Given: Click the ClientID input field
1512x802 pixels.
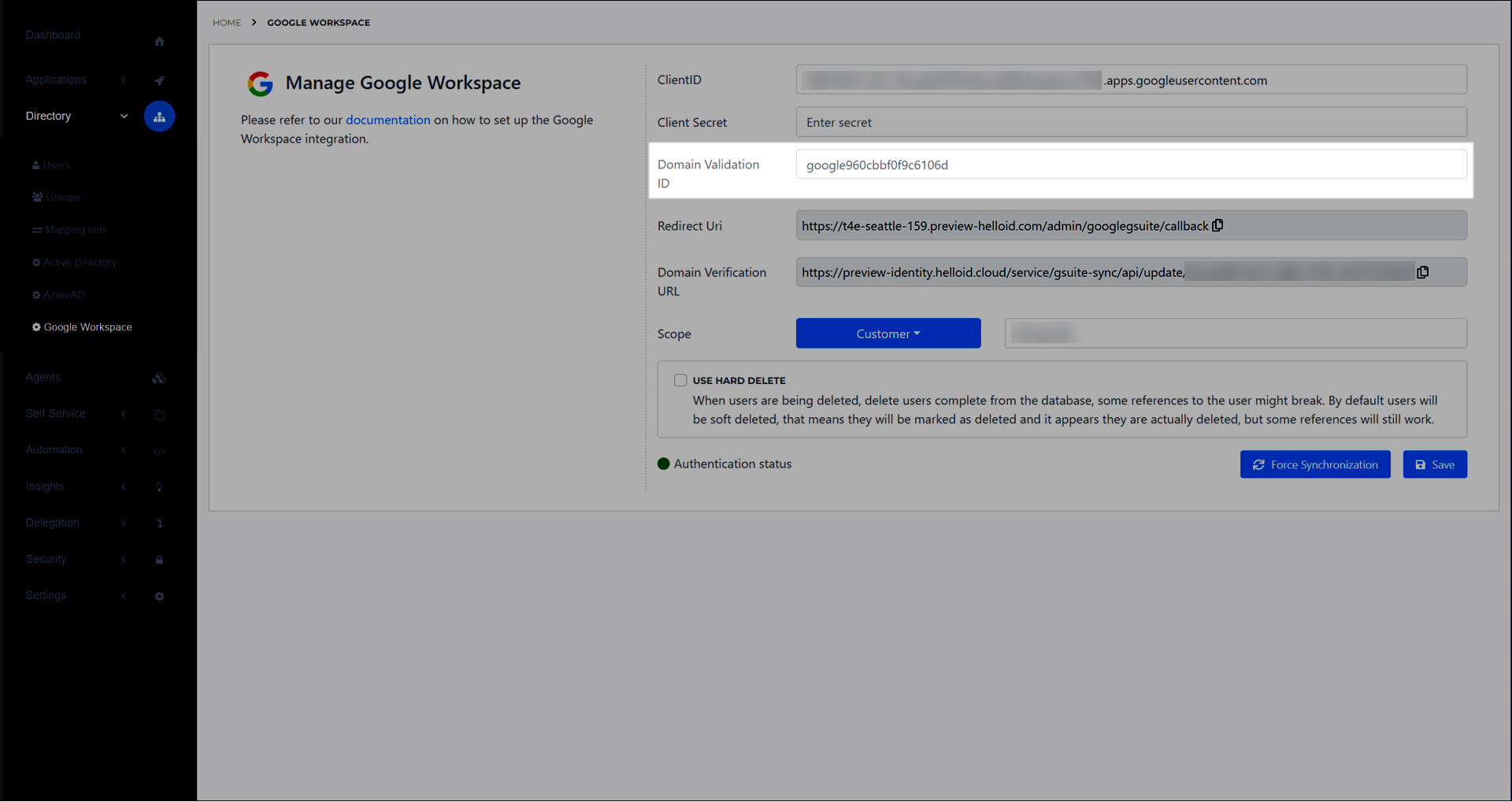Looking at the screenshot, I should (1132, 80).
